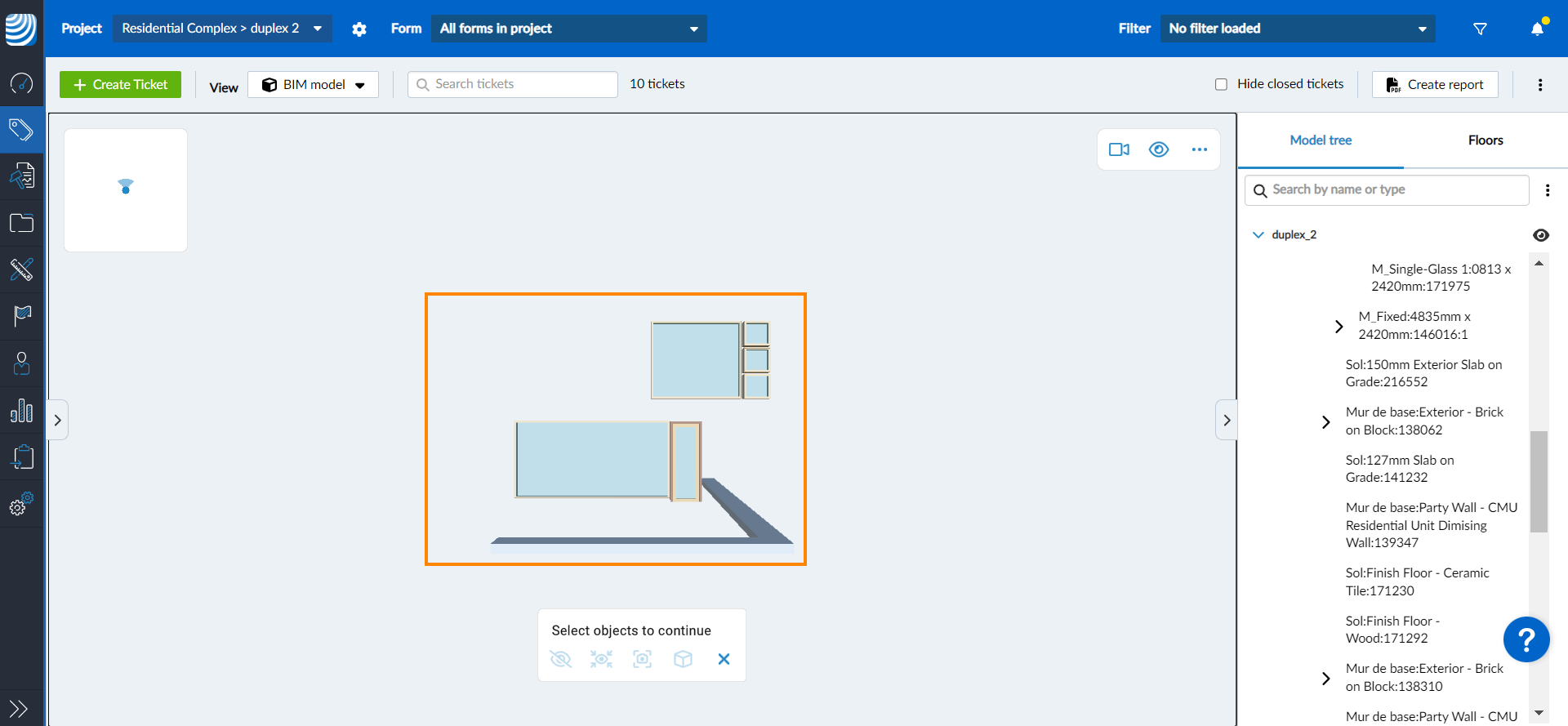This screenshot has width=1568, height=726.
Task: Open the BIM model view dropdown
Action: coord(313,85)
